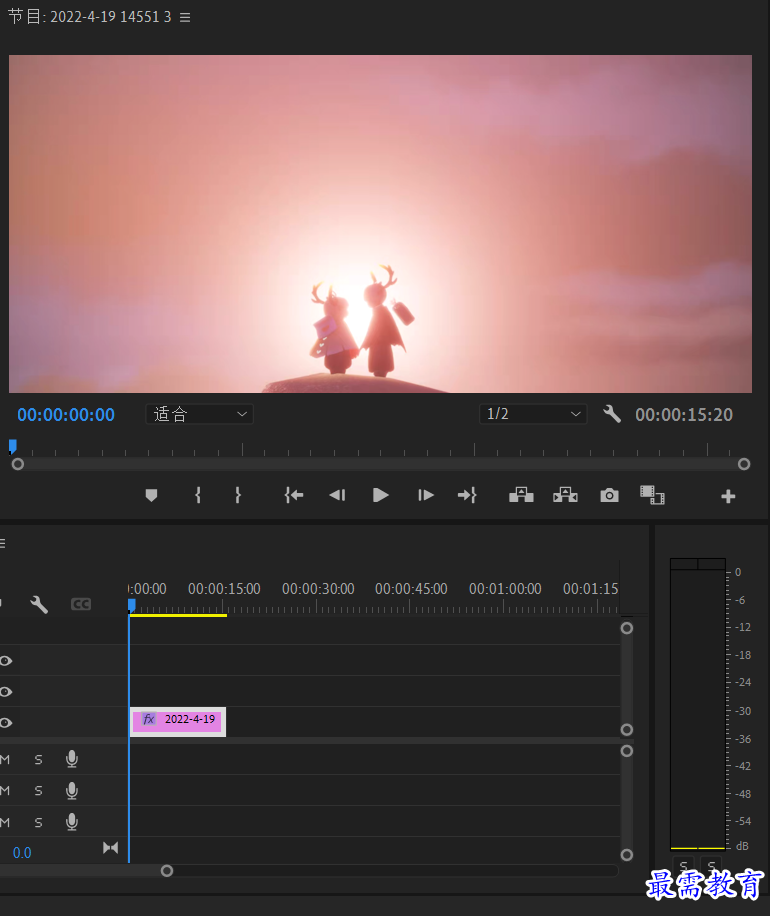Viewport: 770px width, 916px height.
Task: Solo the left channel on the audio meter
Action: 684,865
